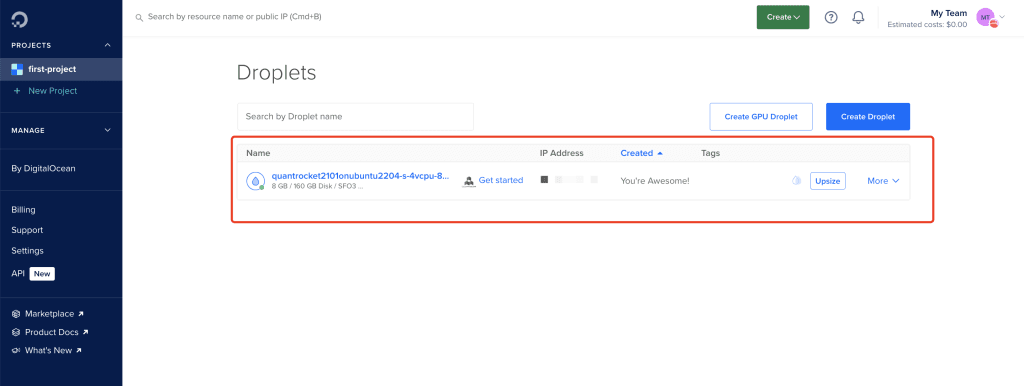Open the More dropdown for the droplet

tap(883, 181)
